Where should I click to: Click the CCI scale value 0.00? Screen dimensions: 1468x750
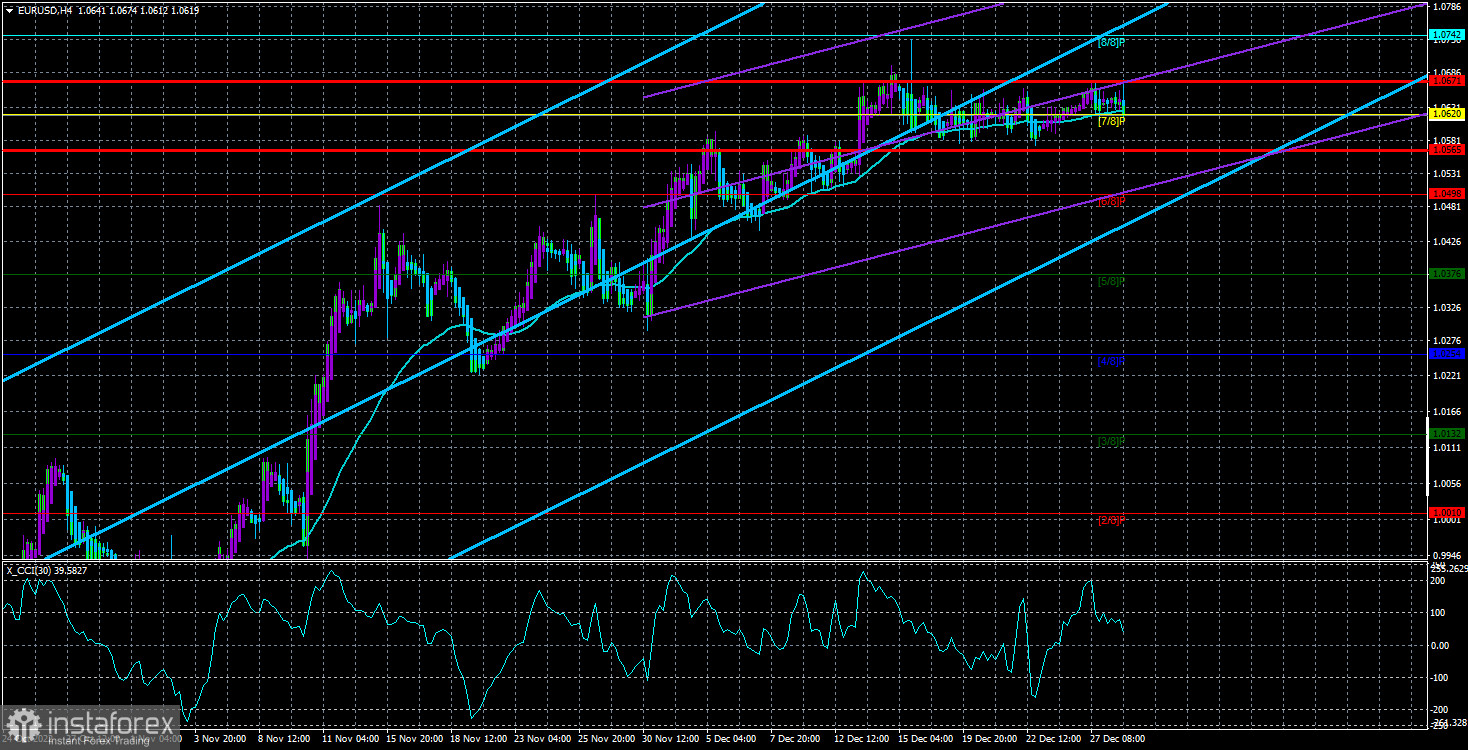(1441, 645)
